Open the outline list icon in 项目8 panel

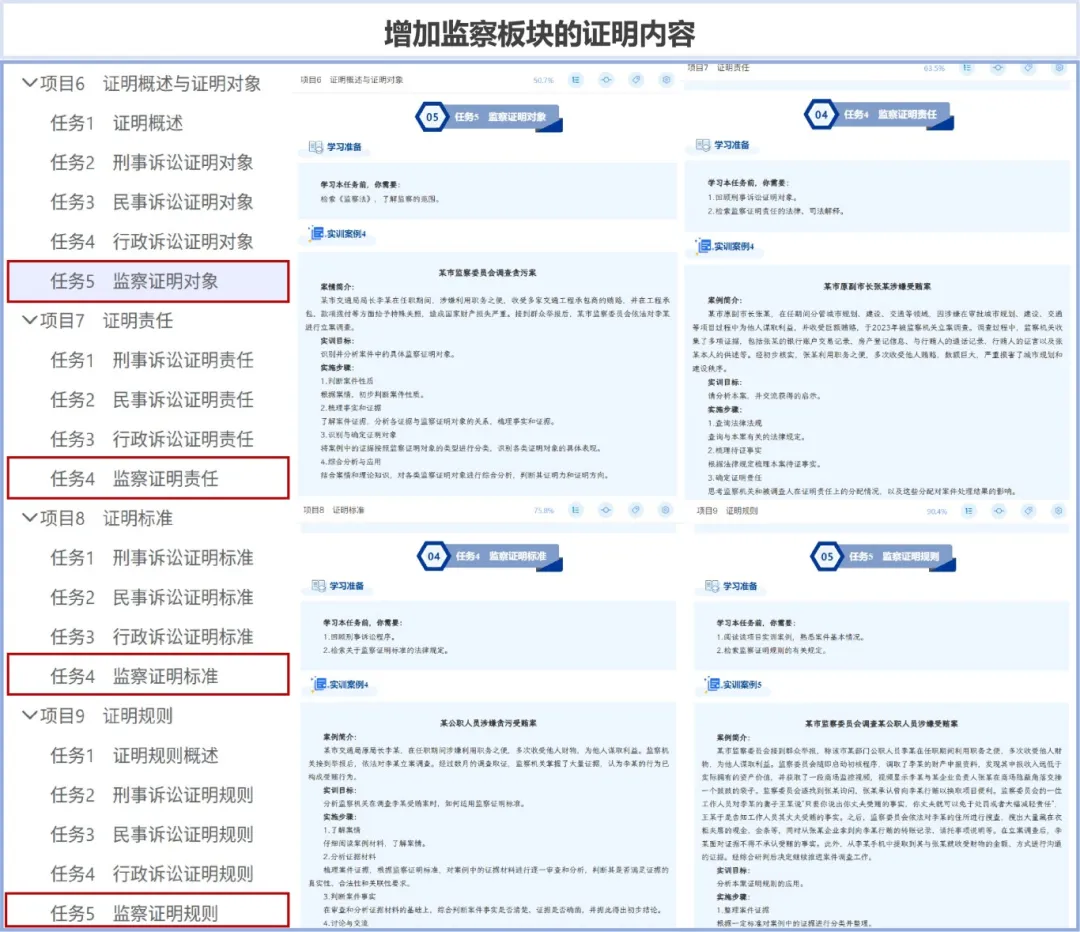[576, 510]
